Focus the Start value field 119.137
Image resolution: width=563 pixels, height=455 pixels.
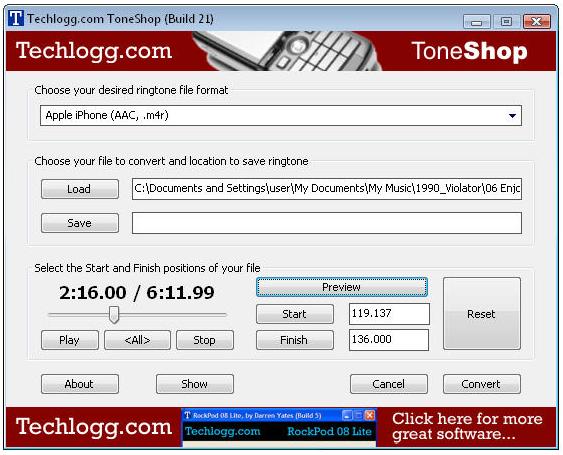click(389, 314)
